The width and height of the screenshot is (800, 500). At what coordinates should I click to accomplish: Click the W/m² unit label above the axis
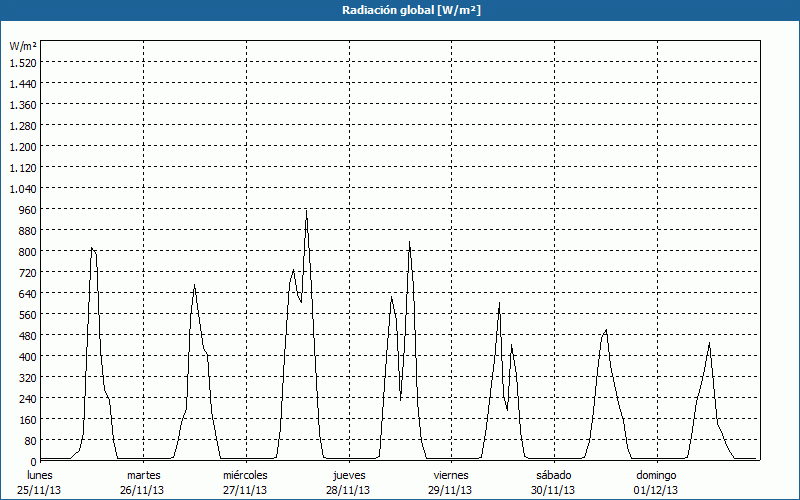tap(22, 46)
